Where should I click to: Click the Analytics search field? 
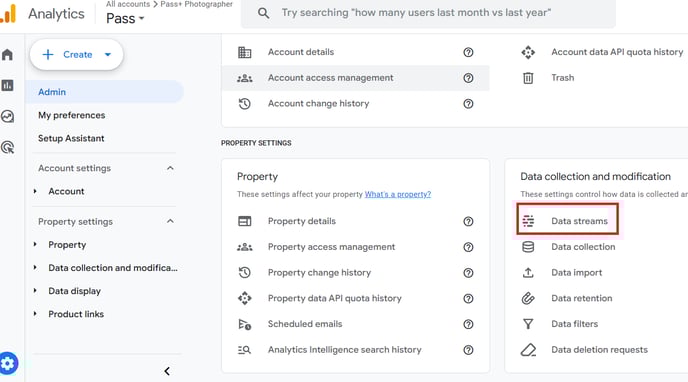pos(428,13)
